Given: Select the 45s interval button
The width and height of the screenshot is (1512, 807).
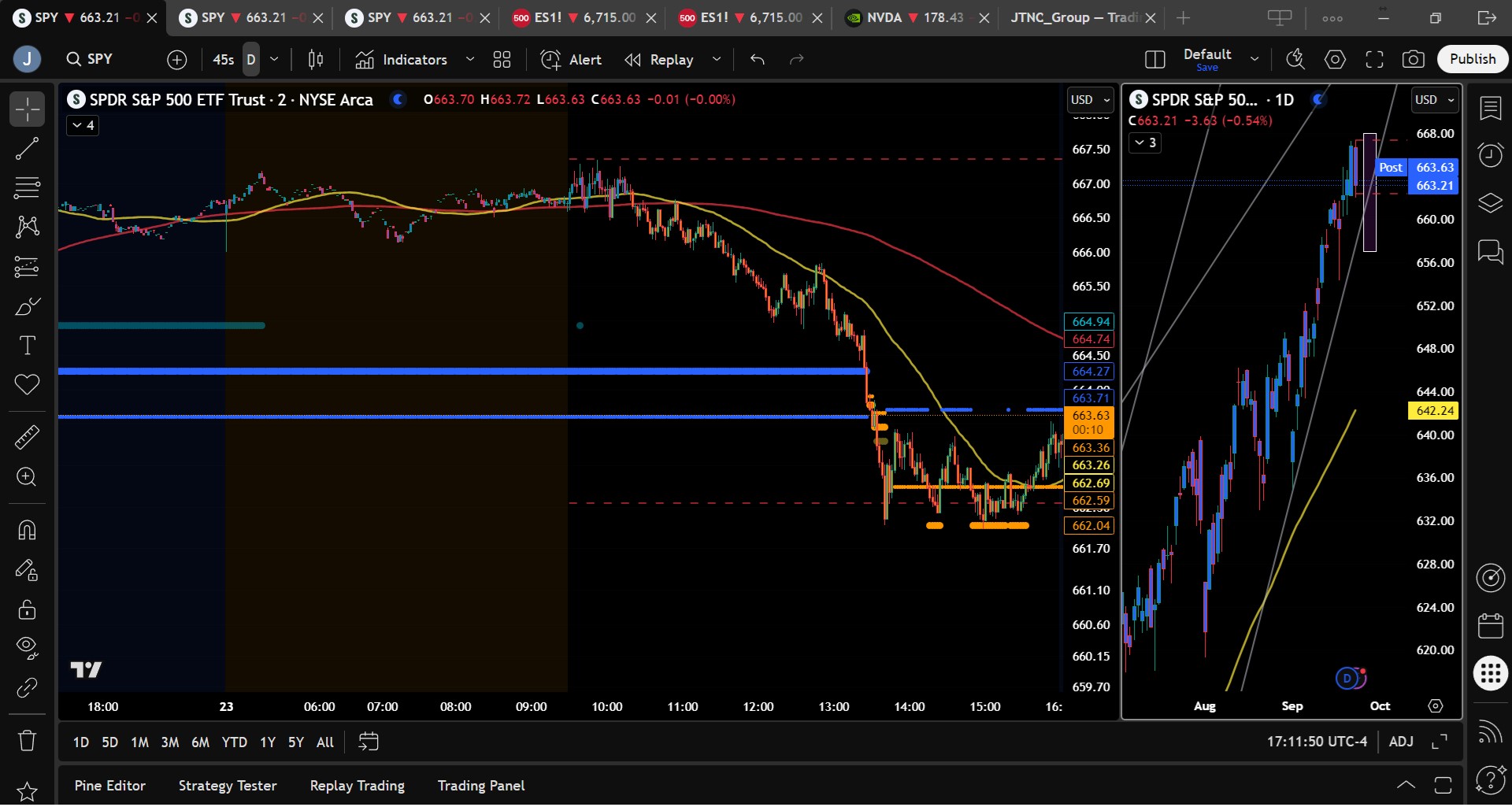Looking at the screenshot, I should 223,59.
